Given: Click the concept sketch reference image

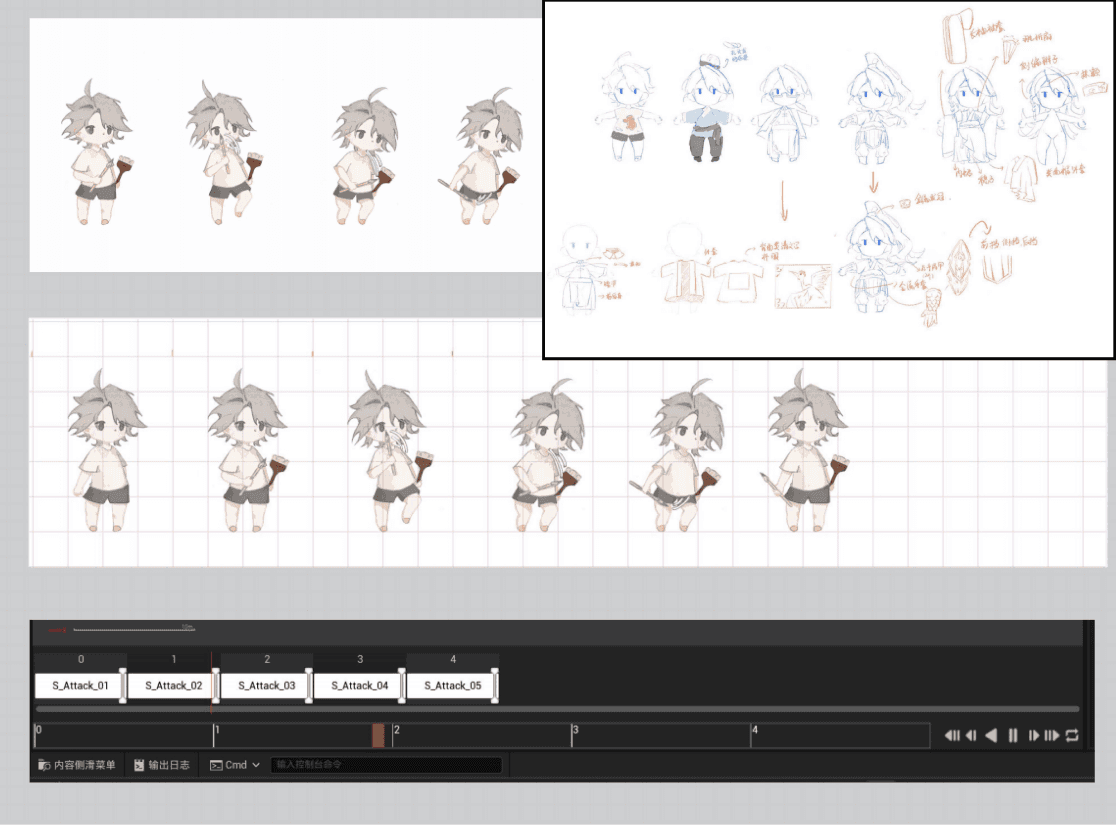Looking at the screenshot, I should click(829, 179).
